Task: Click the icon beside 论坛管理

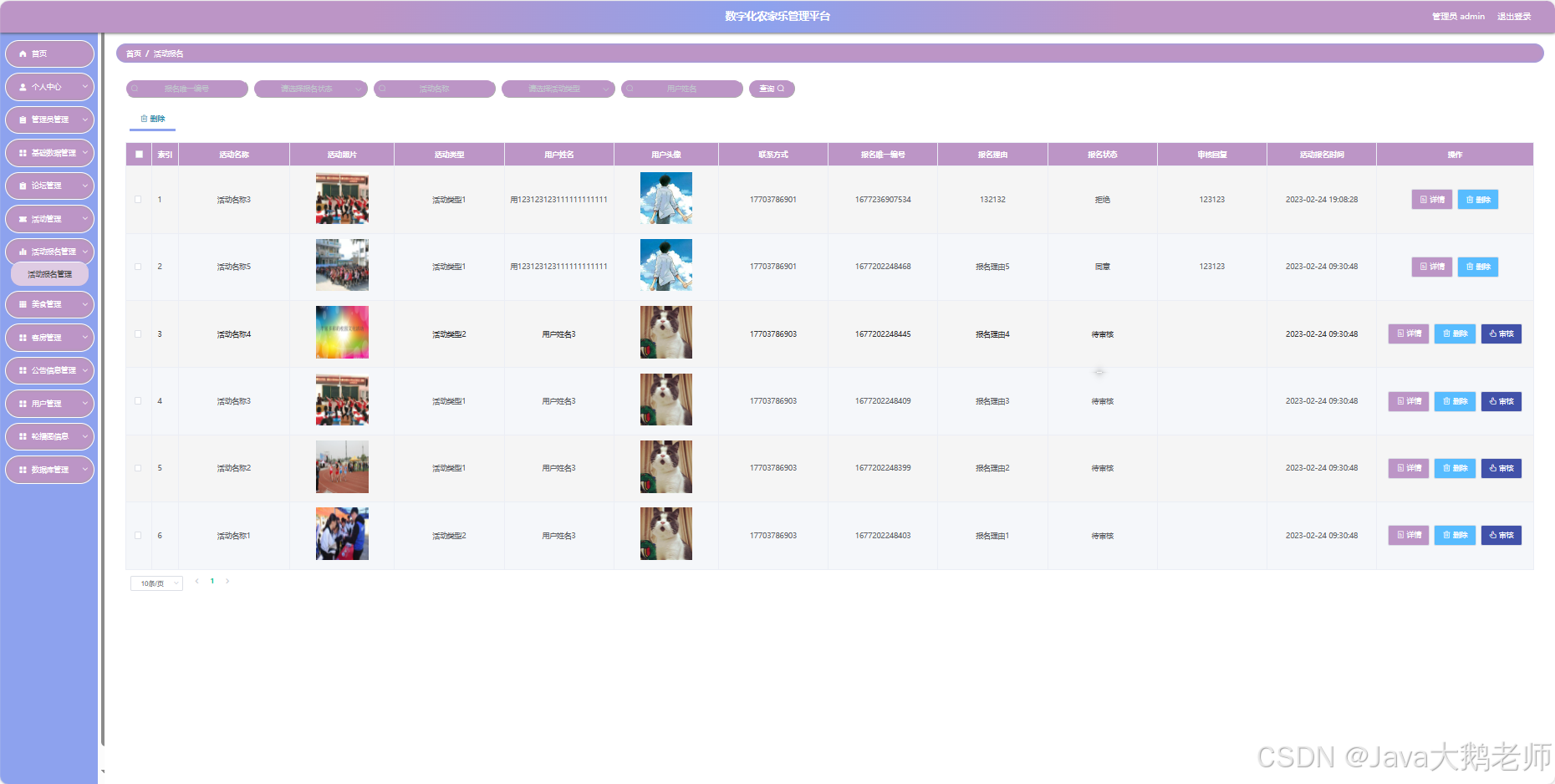Action: (x=23, y=186)
